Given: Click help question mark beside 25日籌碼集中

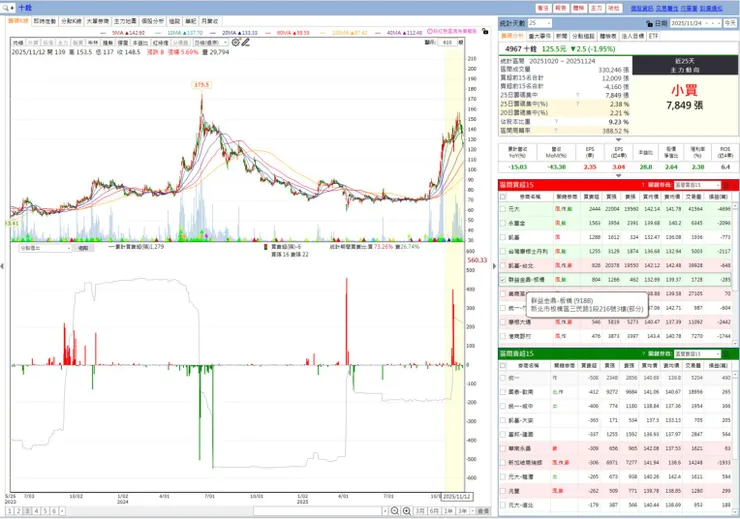Looking at the screenshot, I should pos(577,95).
